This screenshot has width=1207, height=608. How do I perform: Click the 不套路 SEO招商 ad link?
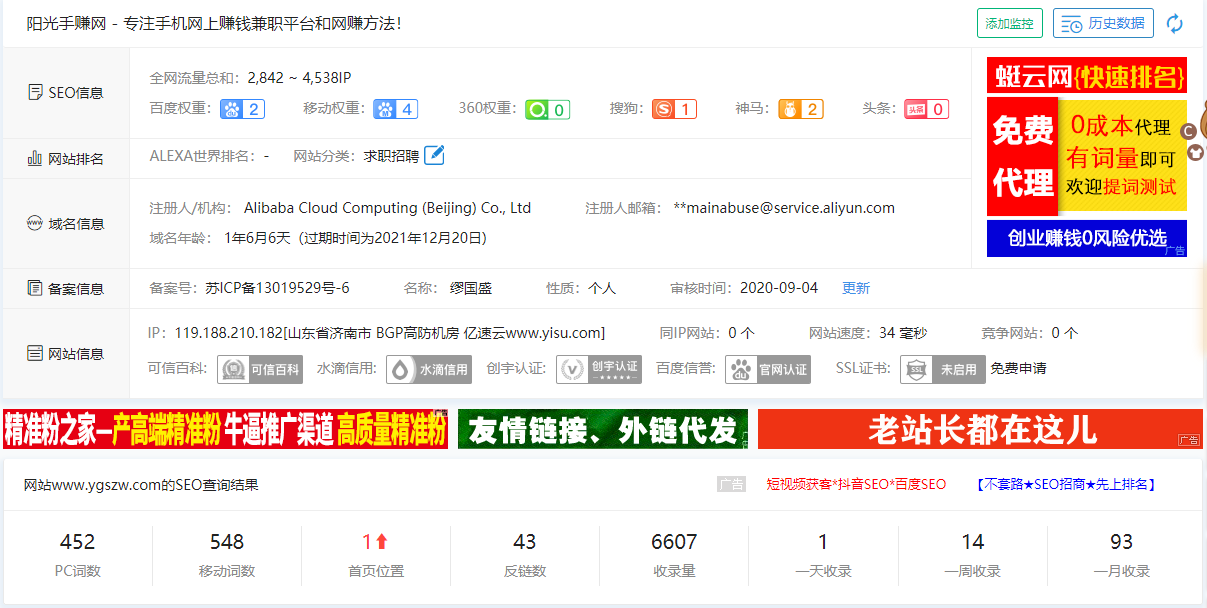coord(1067,484)
